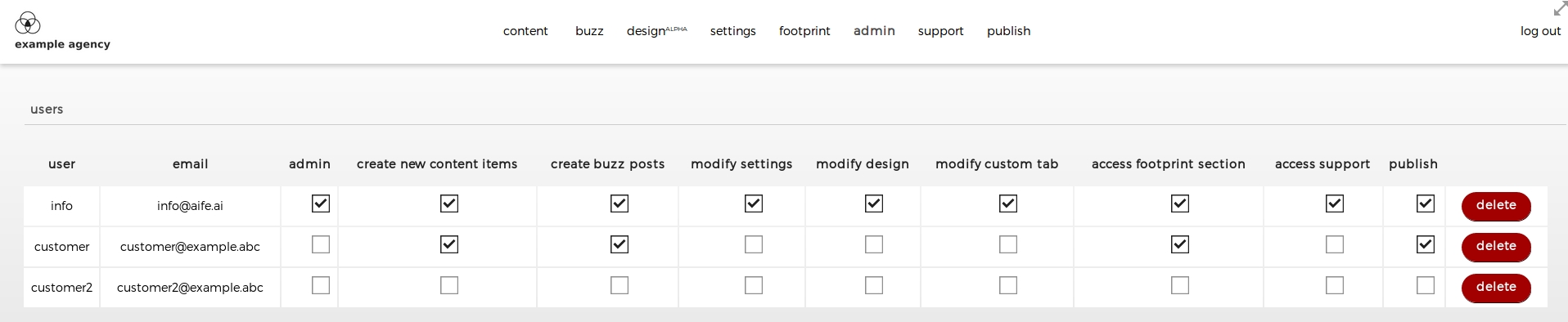The height and width of the screenshot is (322, 1568).
Task: Toggle modify design for customer2
Action: (x=874, y=285)
